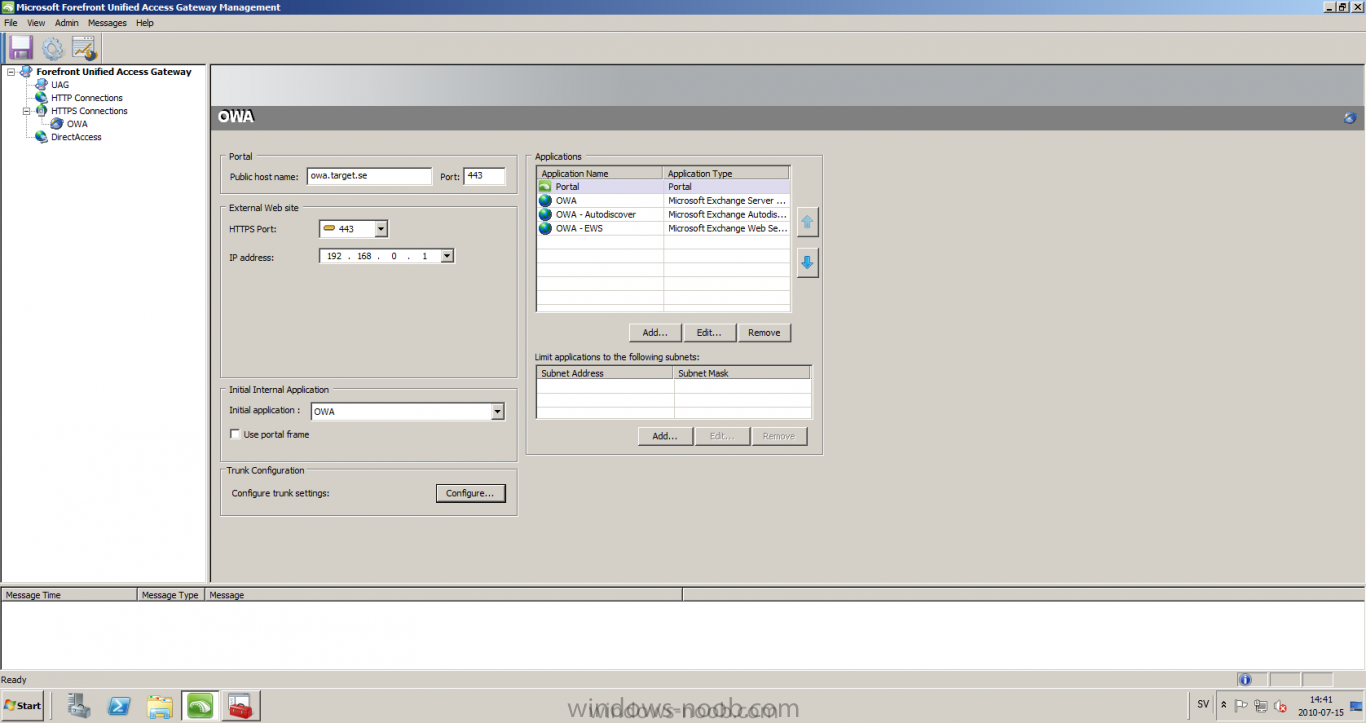
Task: Click the Portal application row icon
Action: point(545,187)
